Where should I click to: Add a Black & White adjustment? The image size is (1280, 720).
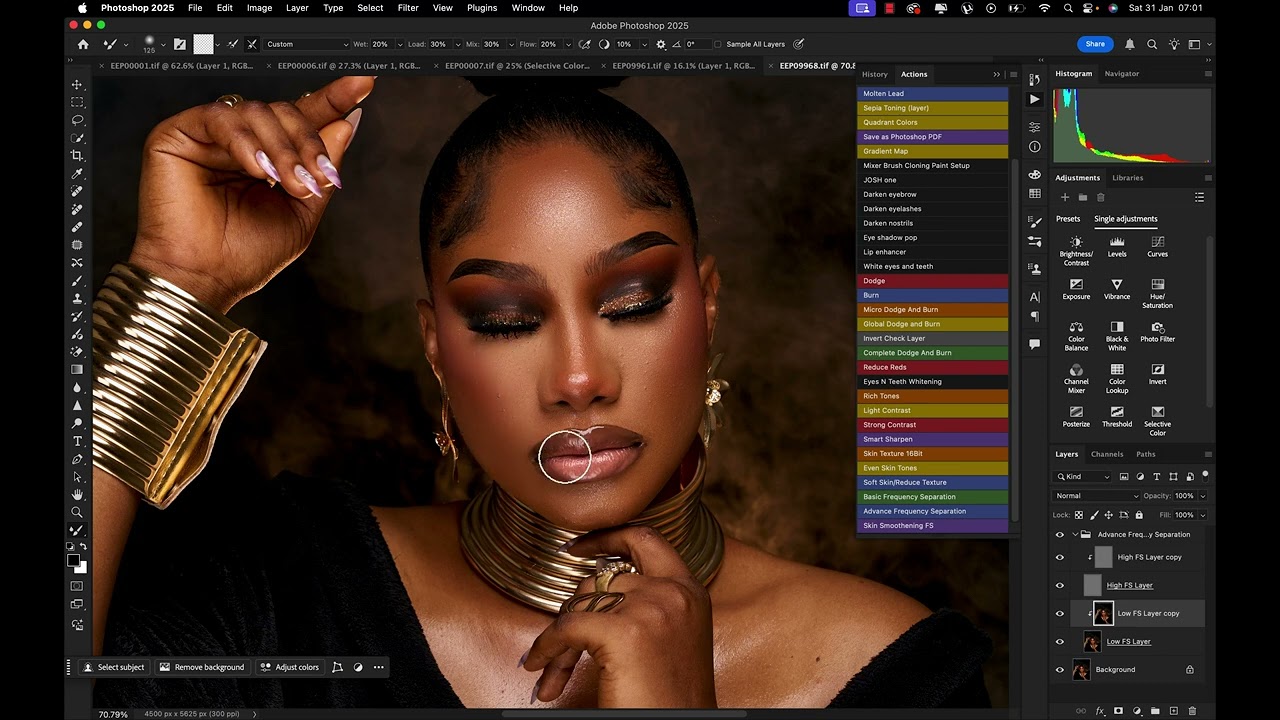(1117, 336)
